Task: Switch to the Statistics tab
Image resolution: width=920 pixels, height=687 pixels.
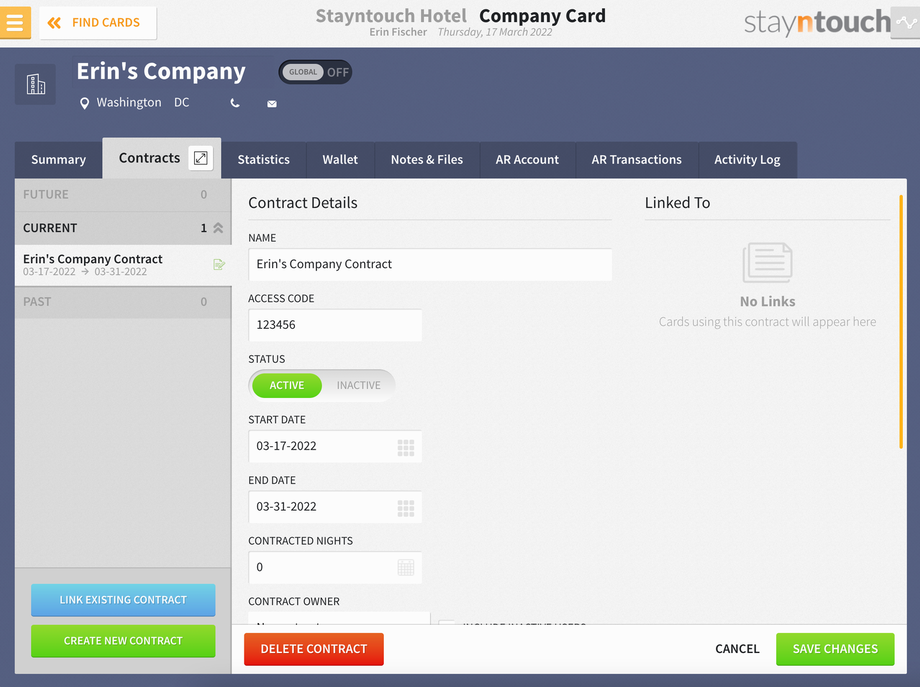Action: [x=263, y=160]
